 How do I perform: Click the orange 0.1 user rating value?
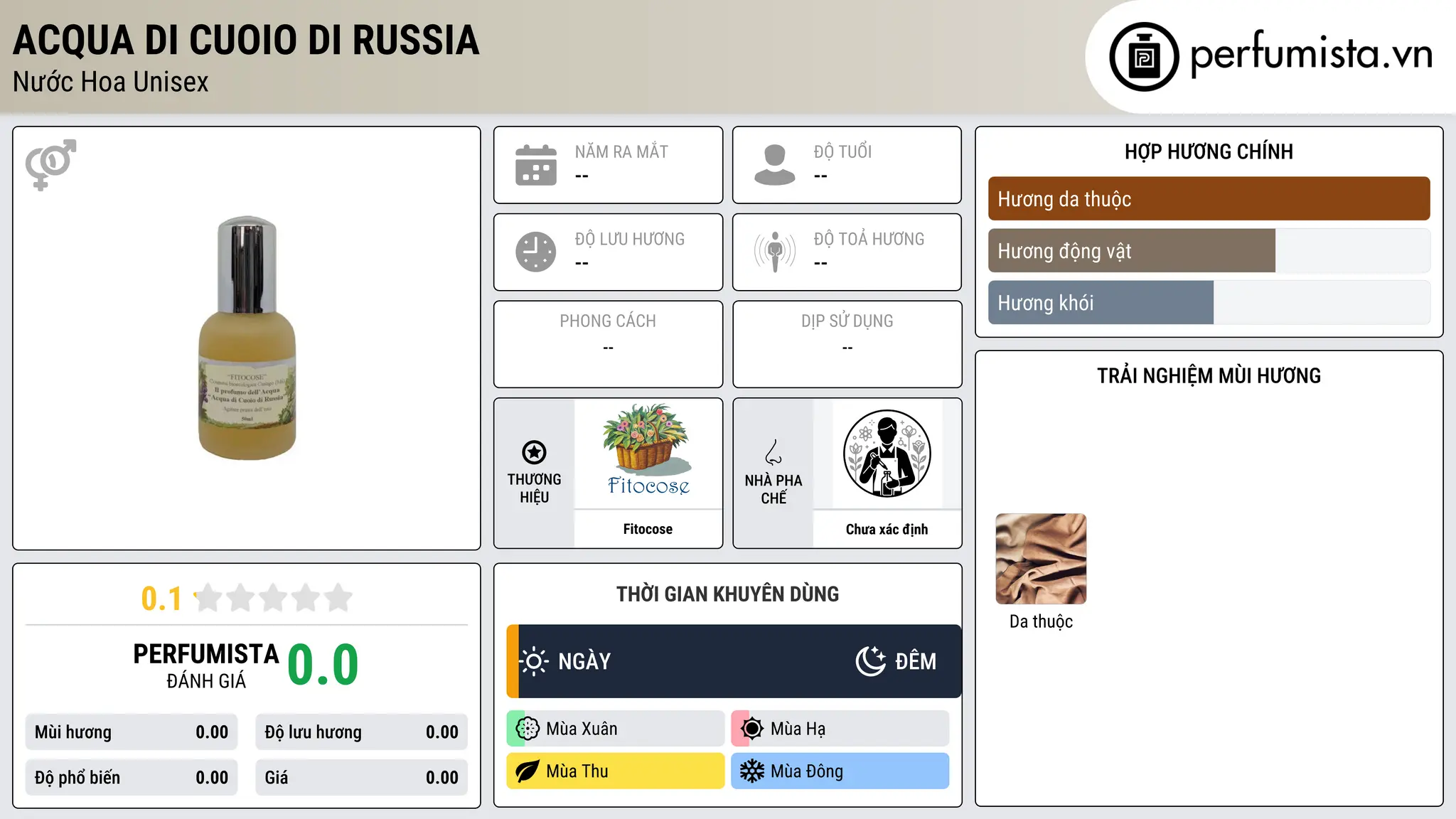[161, 599]
